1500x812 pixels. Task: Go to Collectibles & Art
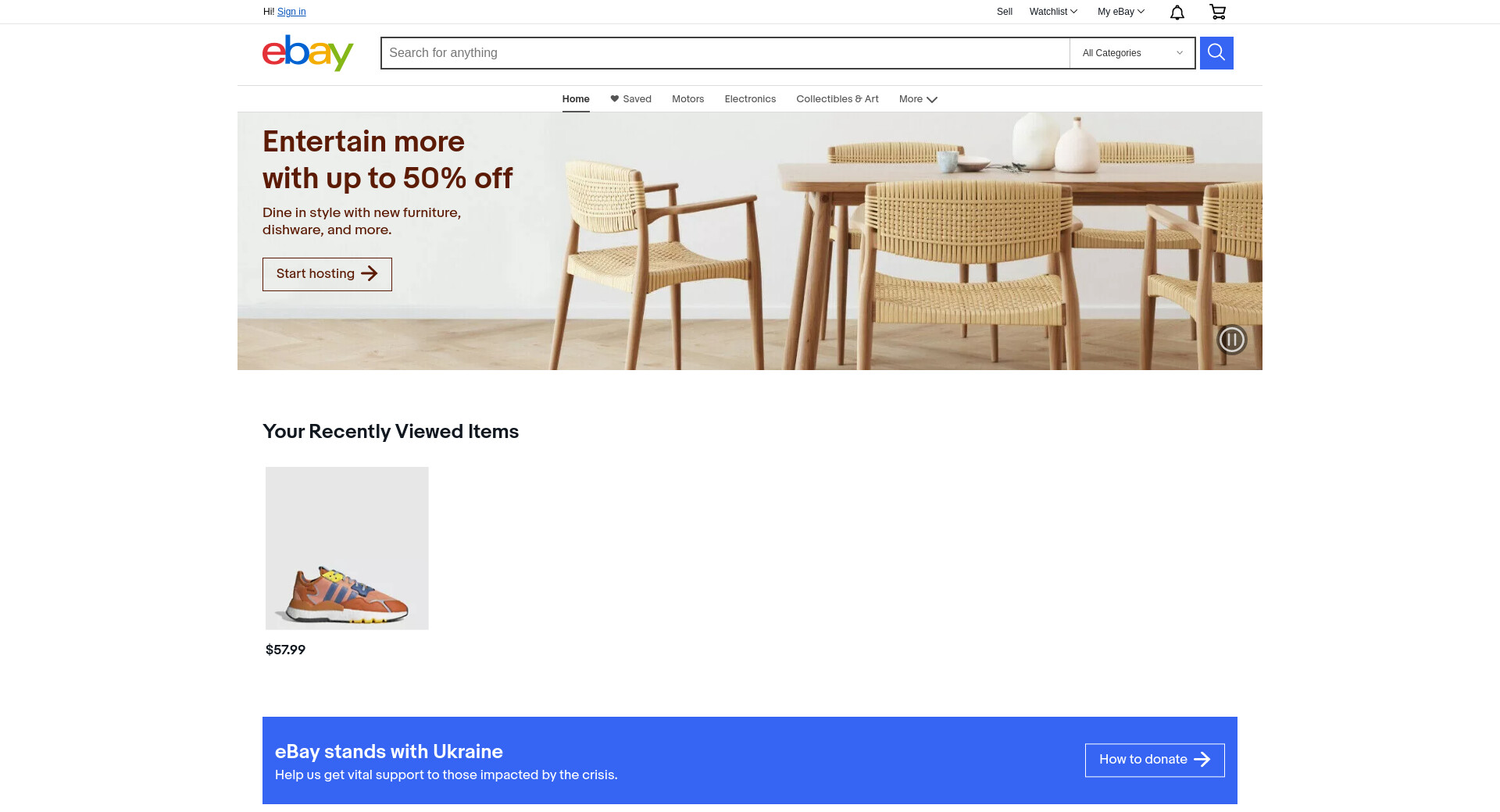click(x=837, y=99)
